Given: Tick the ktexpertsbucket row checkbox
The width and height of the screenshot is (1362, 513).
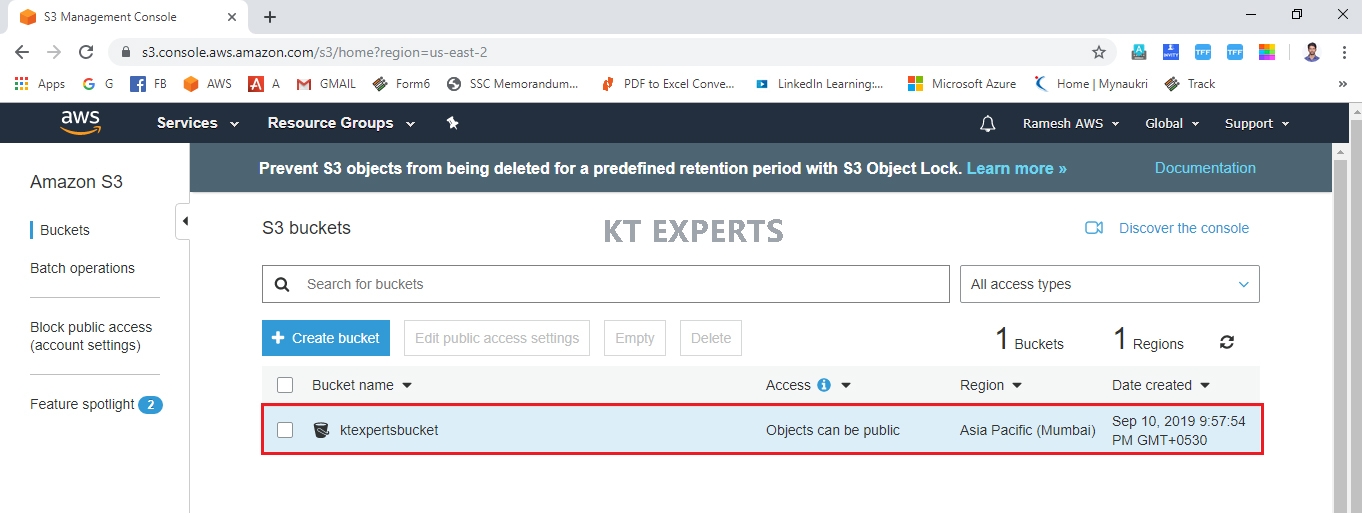Looking at the screenshot, I should (285, 430).
